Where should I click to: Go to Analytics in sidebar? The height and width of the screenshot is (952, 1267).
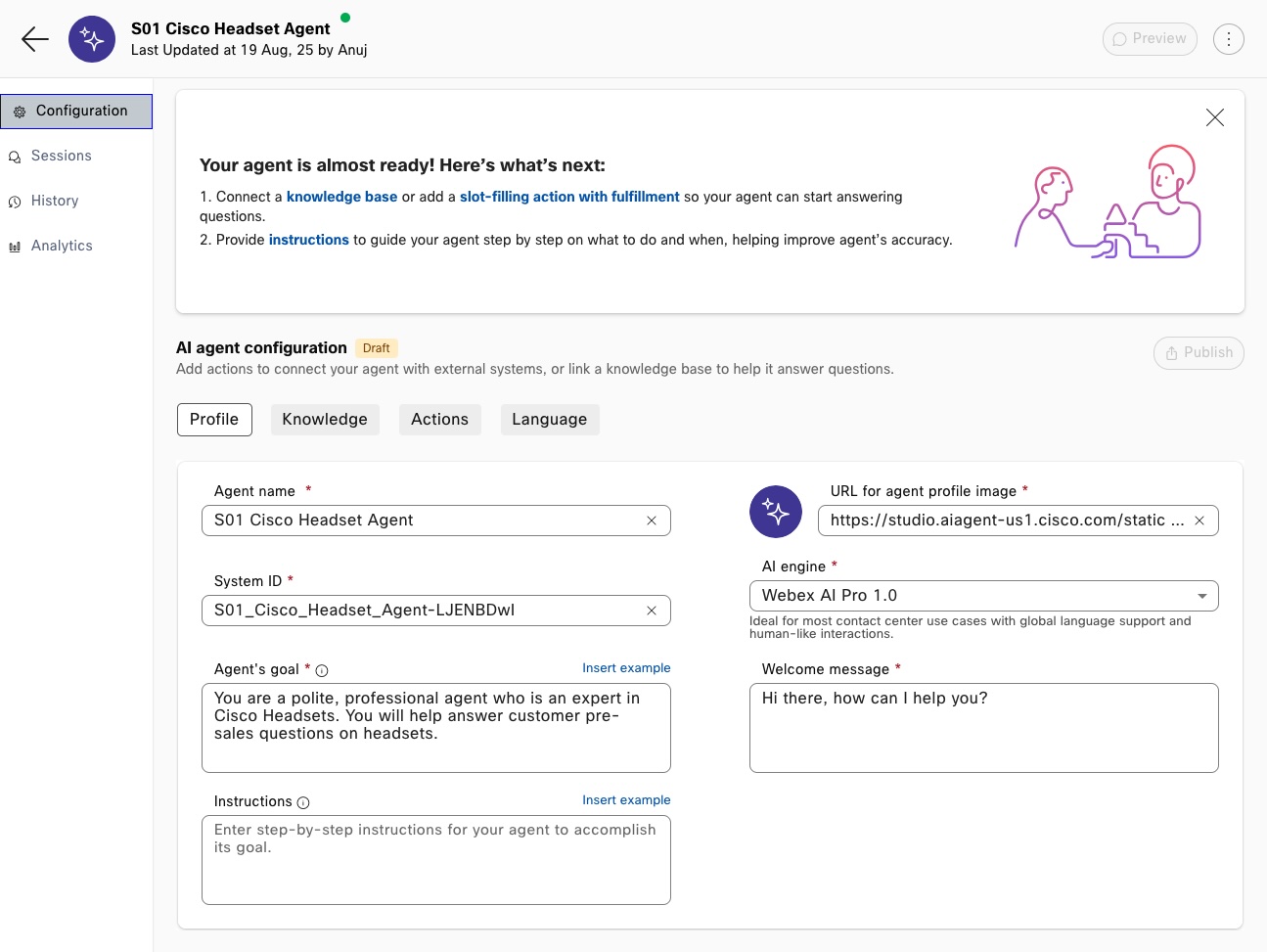pyautogui.click(x=62, y=247)
